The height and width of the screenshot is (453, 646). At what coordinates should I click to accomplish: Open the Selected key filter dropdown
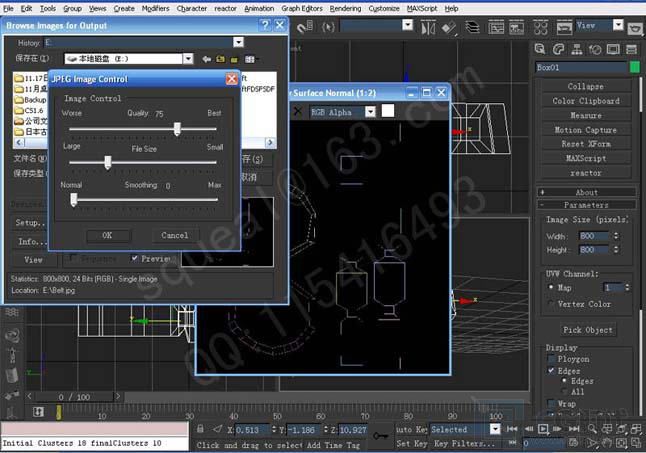tap(495, 429)
